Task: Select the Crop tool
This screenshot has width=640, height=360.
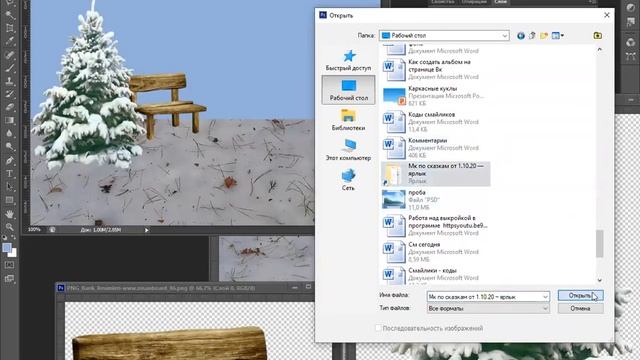Action: point(10,29)
